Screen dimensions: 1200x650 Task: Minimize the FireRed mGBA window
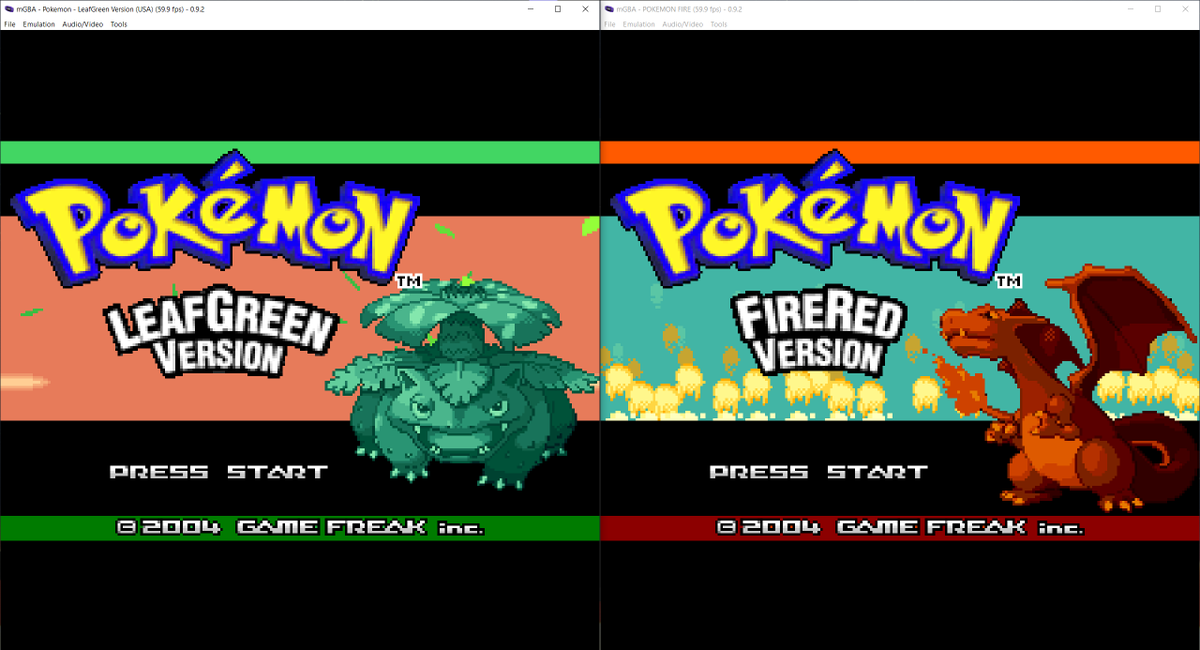pyautogui.click(x=1130, y=9)
